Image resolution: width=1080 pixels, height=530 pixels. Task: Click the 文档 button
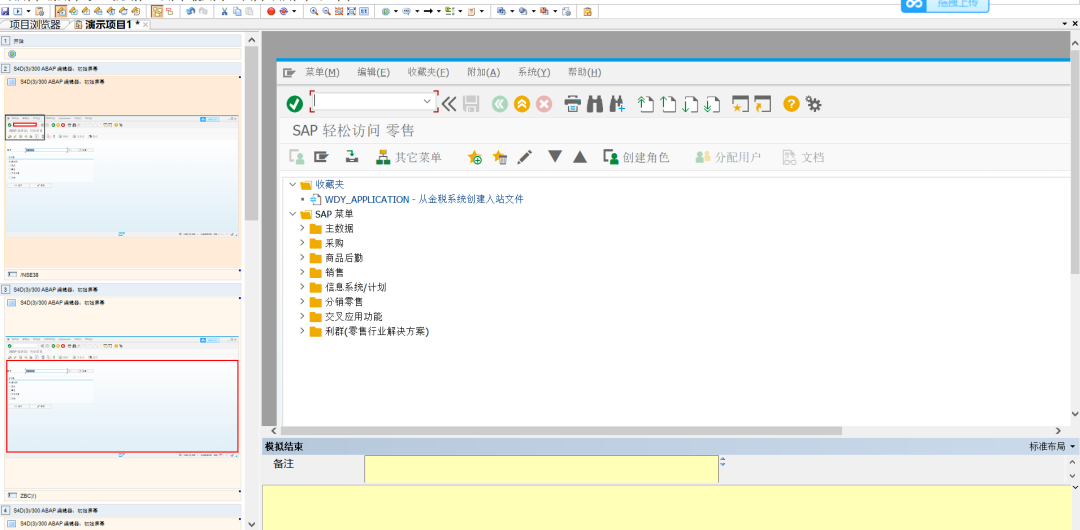click(803, 157)
